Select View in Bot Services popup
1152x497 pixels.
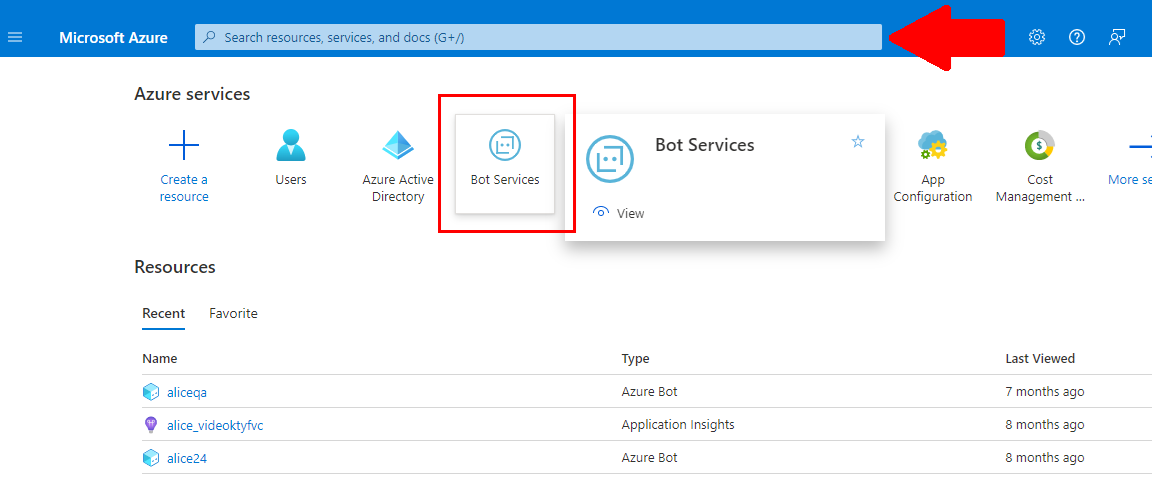click(630, 213)
